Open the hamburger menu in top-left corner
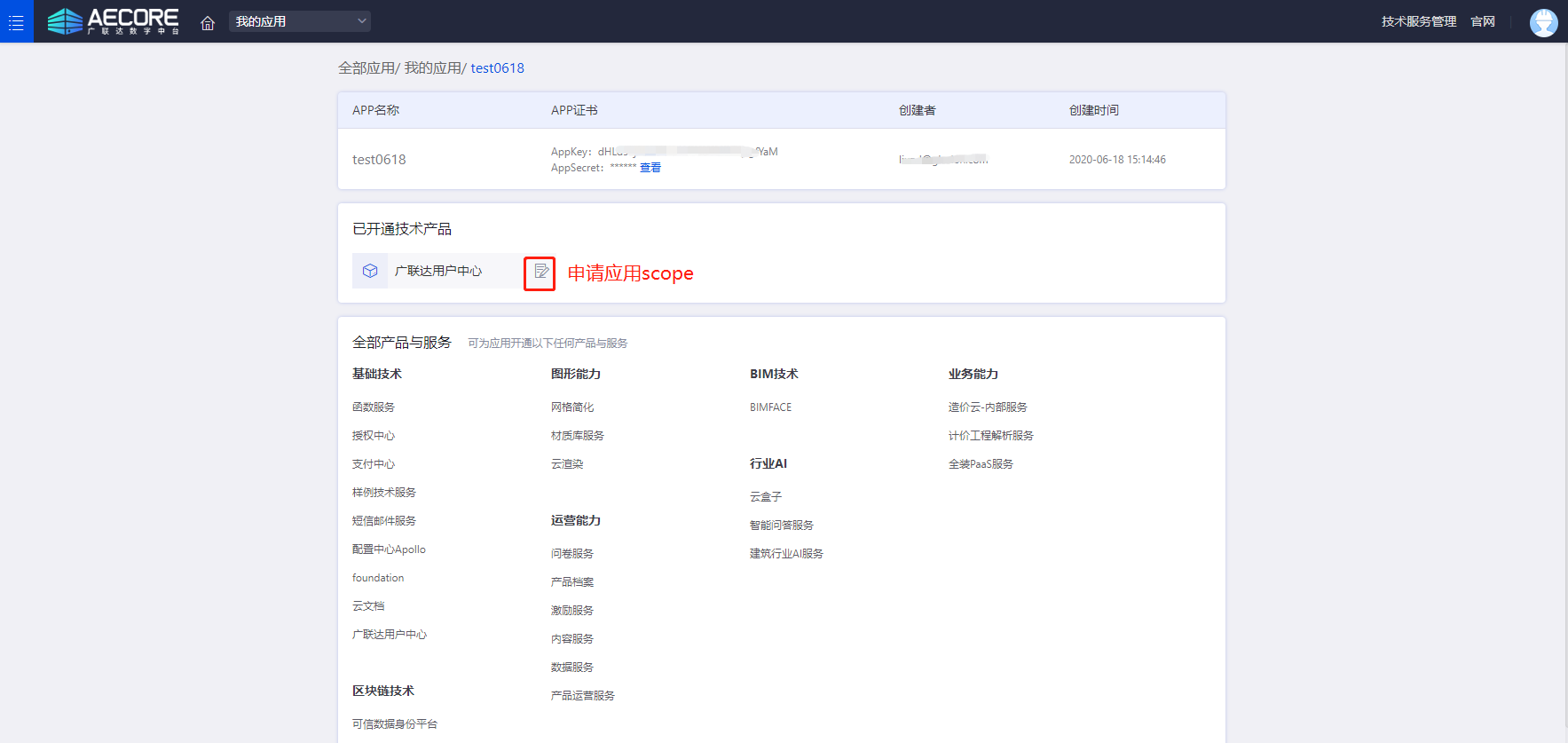The image size is (1568, 743). (16, 21)
